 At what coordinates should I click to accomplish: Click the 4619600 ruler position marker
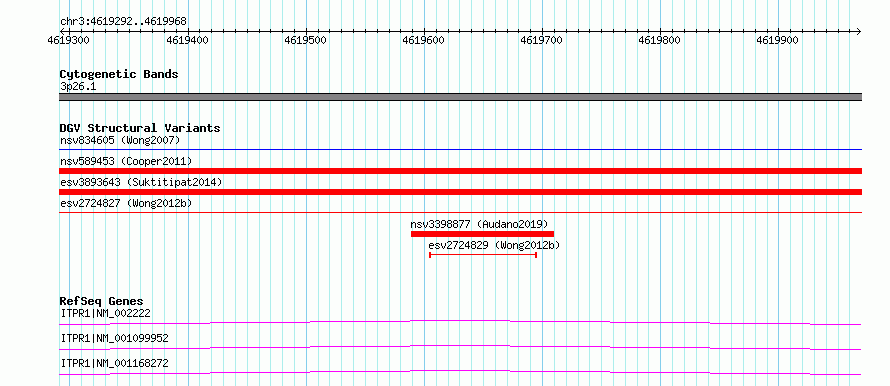point(424,40)
